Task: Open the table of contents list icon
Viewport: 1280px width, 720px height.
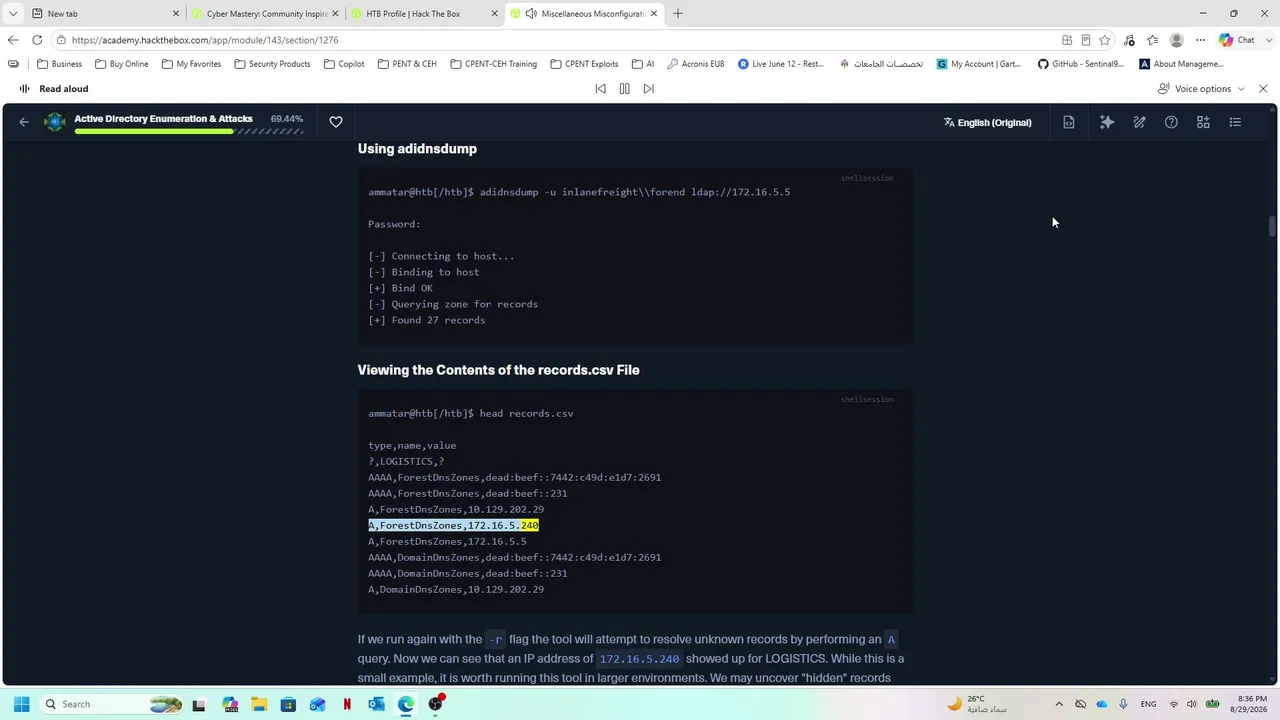Action: (1235, 122)
